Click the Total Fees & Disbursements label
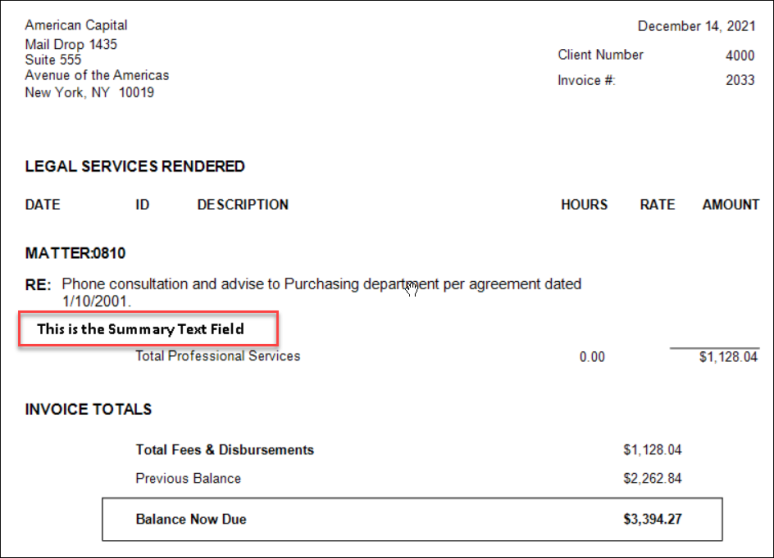The image size is (774, 558). click(x=225, y=450)
